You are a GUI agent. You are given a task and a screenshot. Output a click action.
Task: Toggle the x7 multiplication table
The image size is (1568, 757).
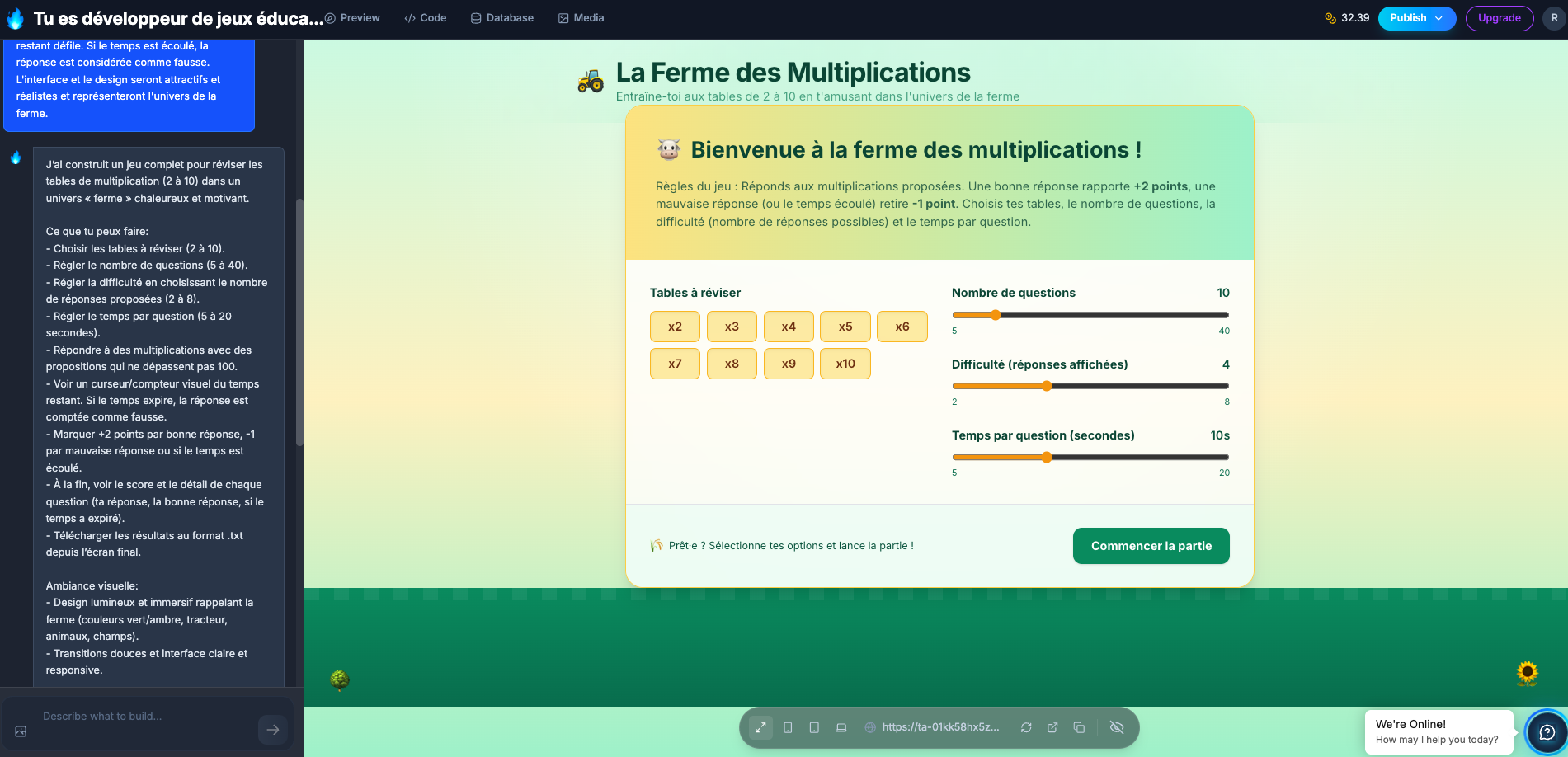coord(675,364)
